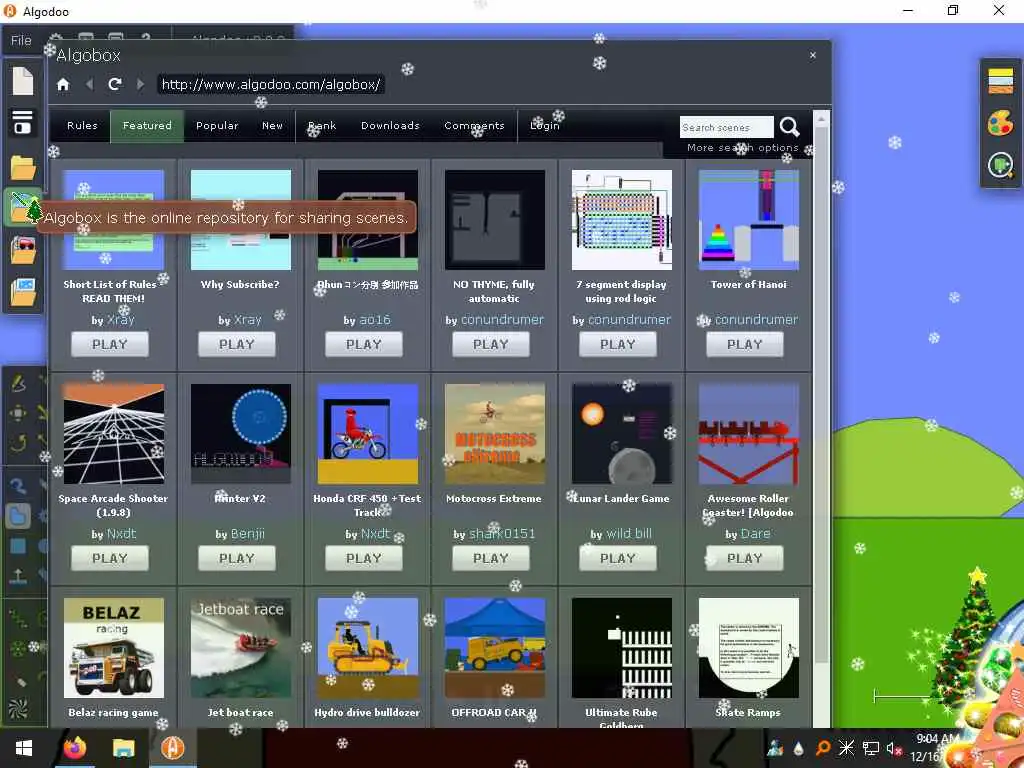
Task: Open the picture folder icon in sidebar
Action: pyautogui.click(x=23, y=292)
